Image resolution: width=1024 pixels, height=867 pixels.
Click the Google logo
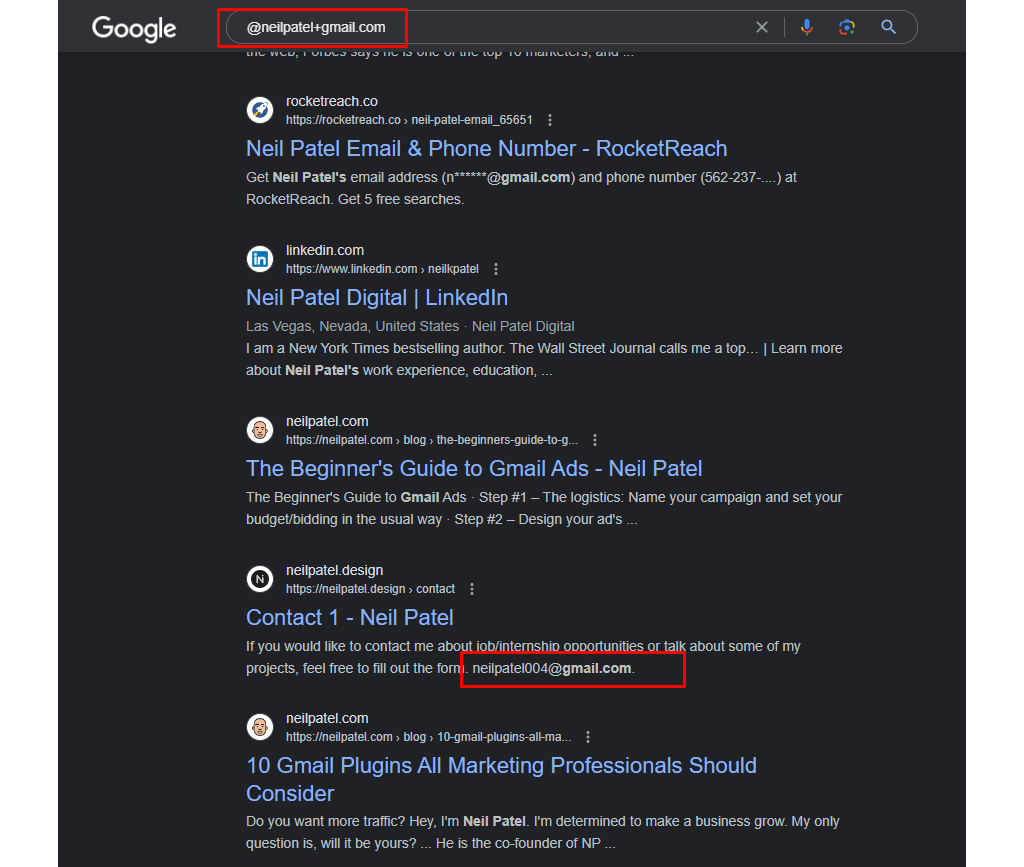[133, 29]
